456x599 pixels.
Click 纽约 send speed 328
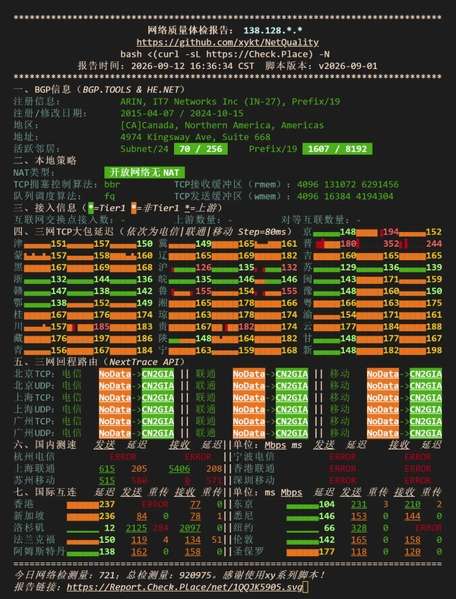(359, 528)
